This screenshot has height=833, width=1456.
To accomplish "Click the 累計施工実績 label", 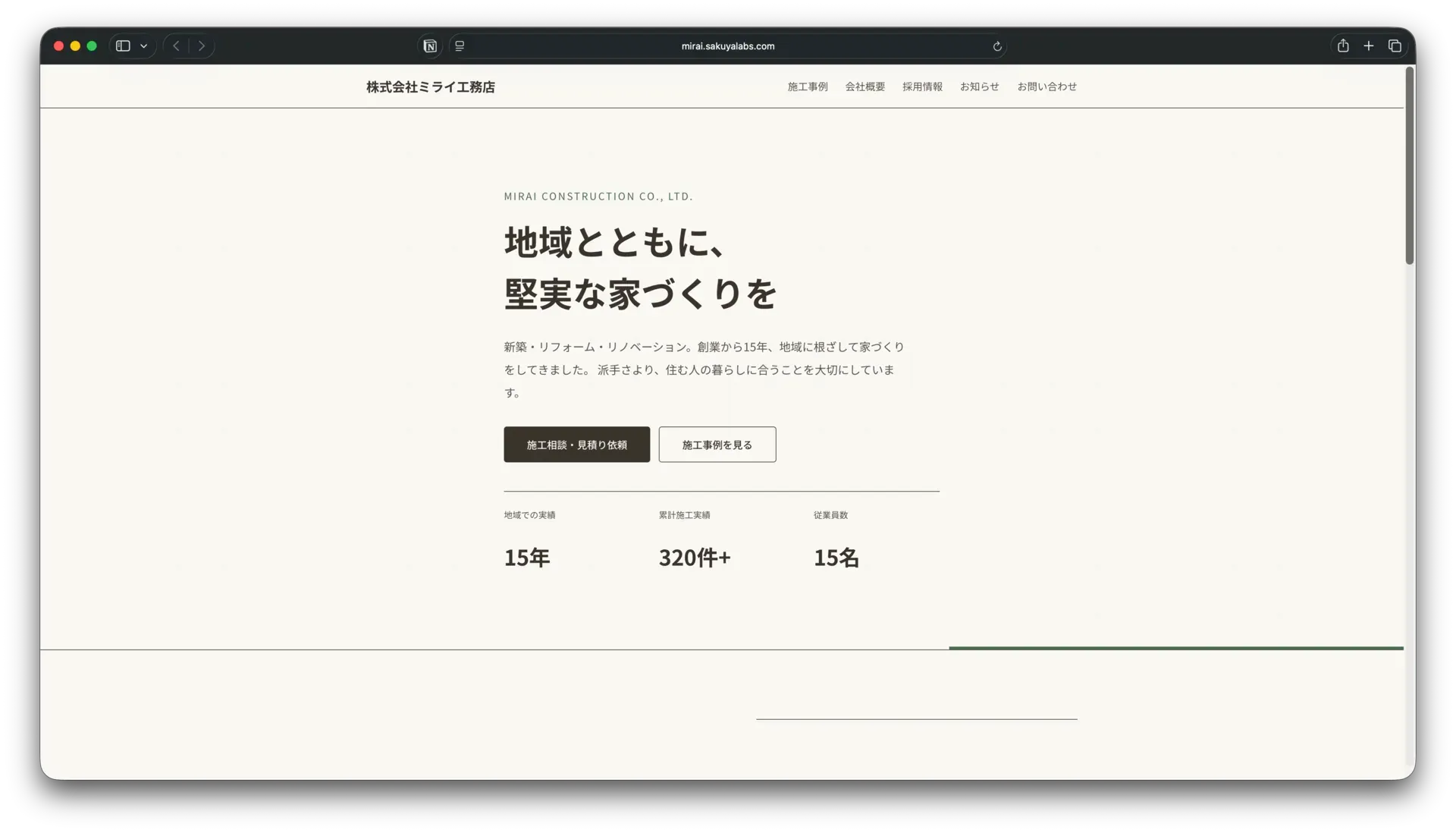I will [x=685, y=515].
